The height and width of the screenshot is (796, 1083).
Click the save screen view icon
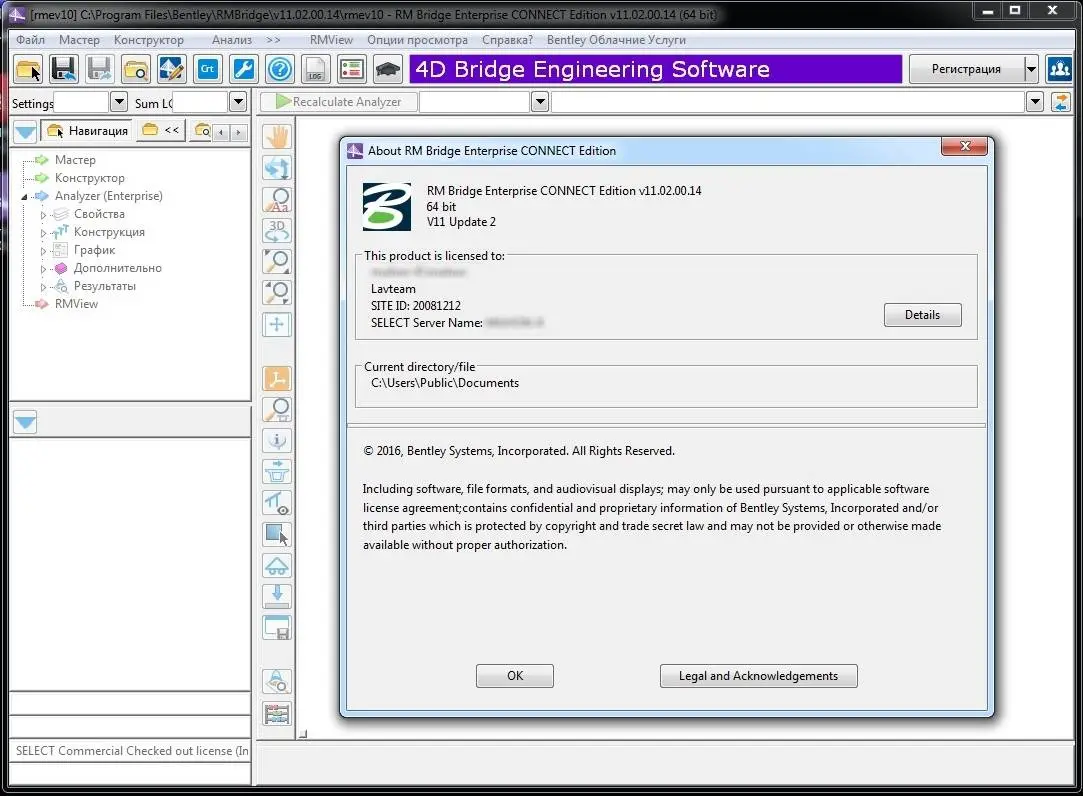click(277, 628)
